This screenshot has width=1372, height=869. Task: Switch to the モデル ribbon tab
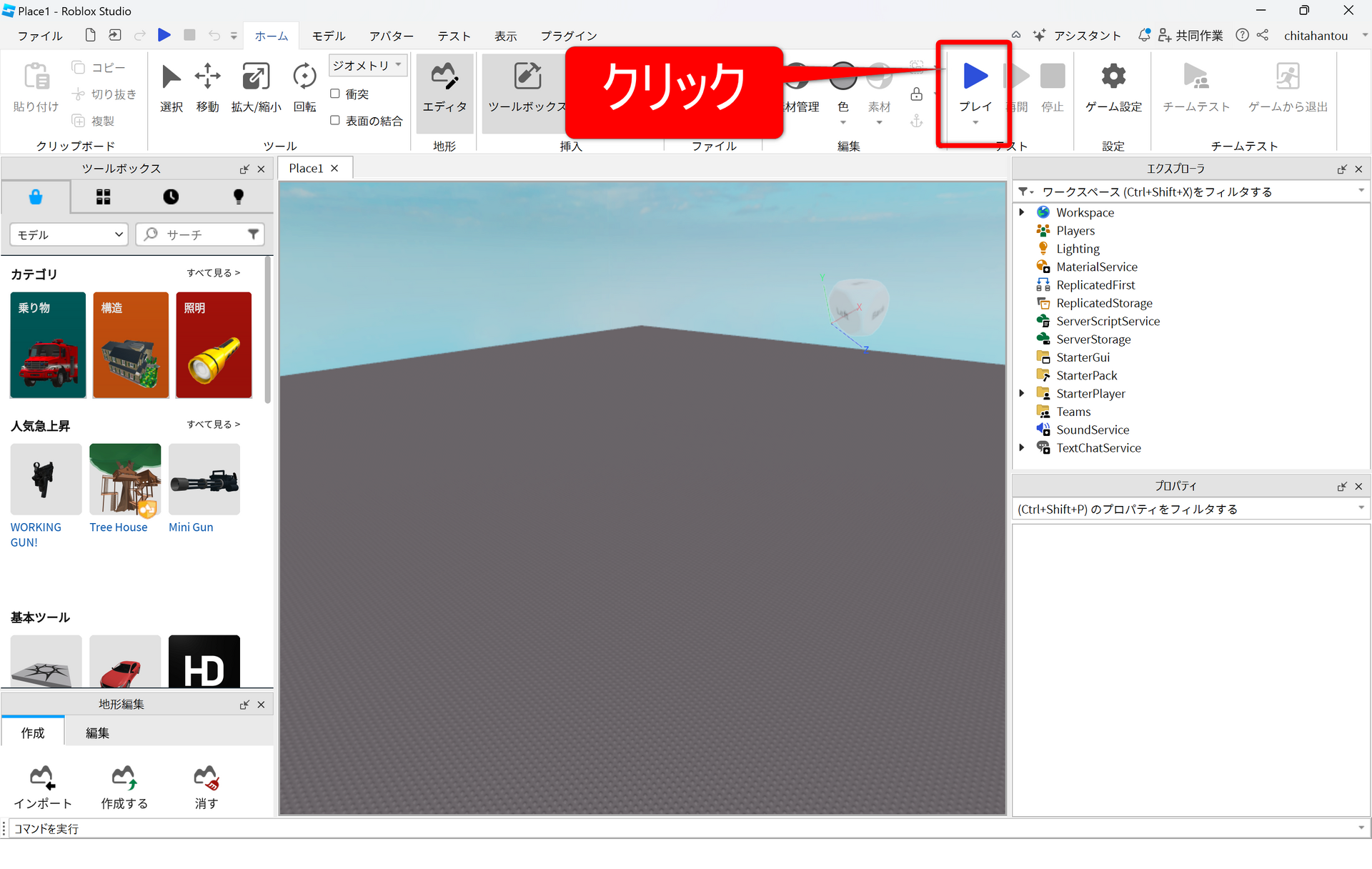tap(329, 36)
